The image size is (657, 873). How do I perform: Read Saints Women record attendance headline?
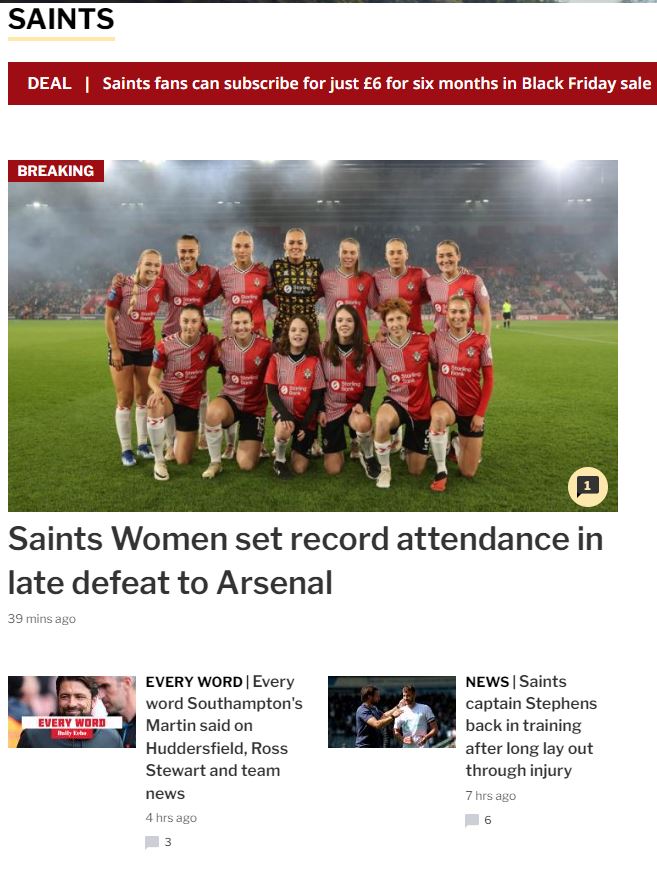306,561
